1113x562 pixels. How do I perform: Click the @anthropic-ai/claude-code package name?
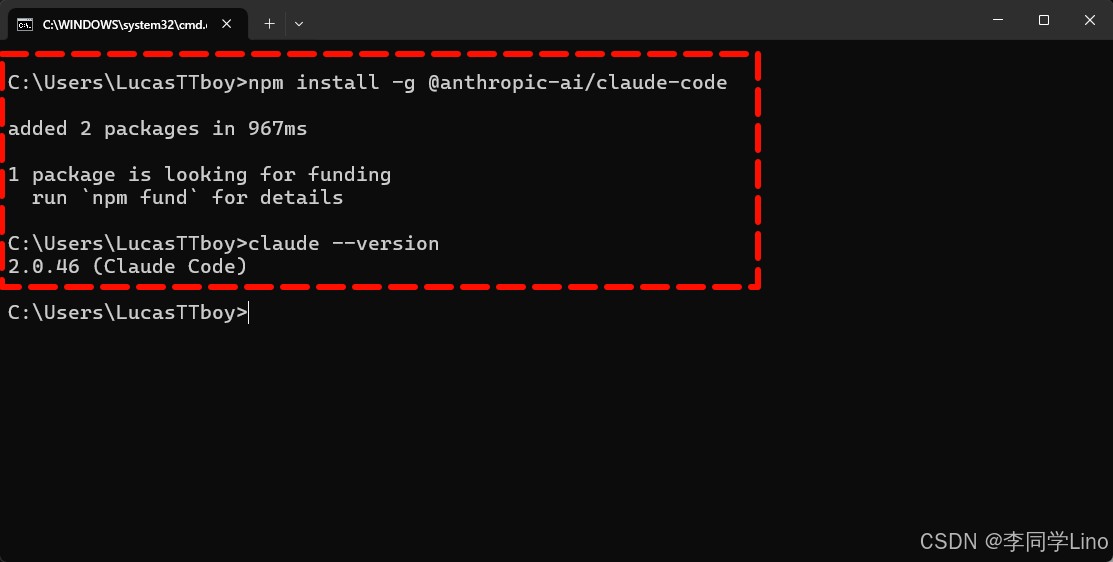(x=578, y=82)
